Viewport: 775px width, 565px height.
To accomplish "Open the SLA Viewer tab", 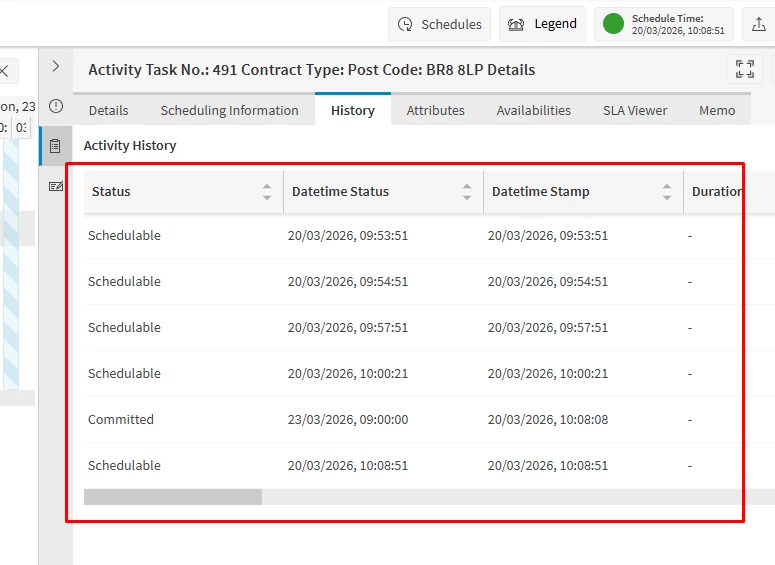I will (634, 110).
